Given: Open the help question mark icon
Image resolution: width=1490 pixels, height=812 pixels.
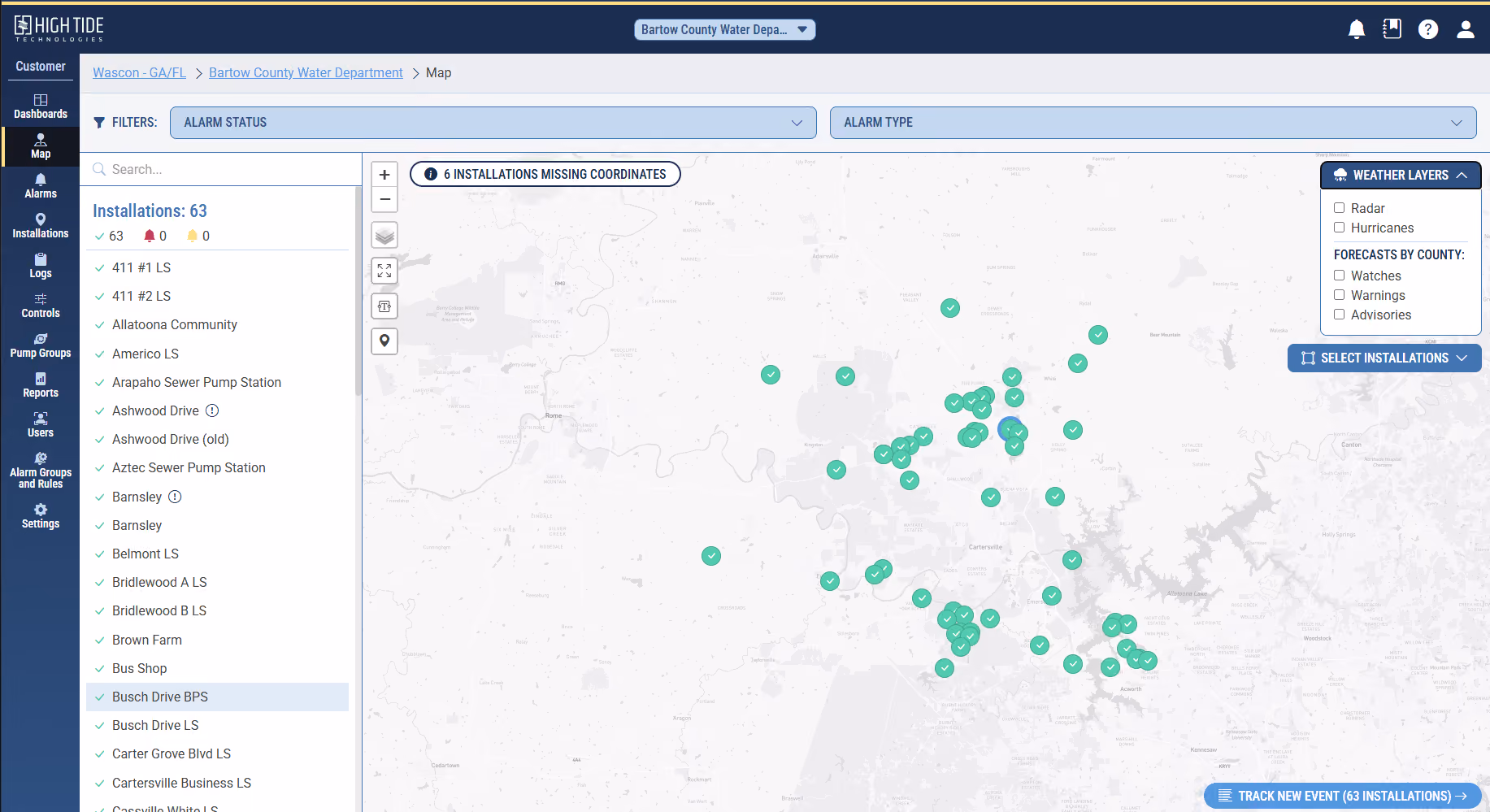Looking at the screenshot, I should pyautogui.click(x=1428, y=29).
